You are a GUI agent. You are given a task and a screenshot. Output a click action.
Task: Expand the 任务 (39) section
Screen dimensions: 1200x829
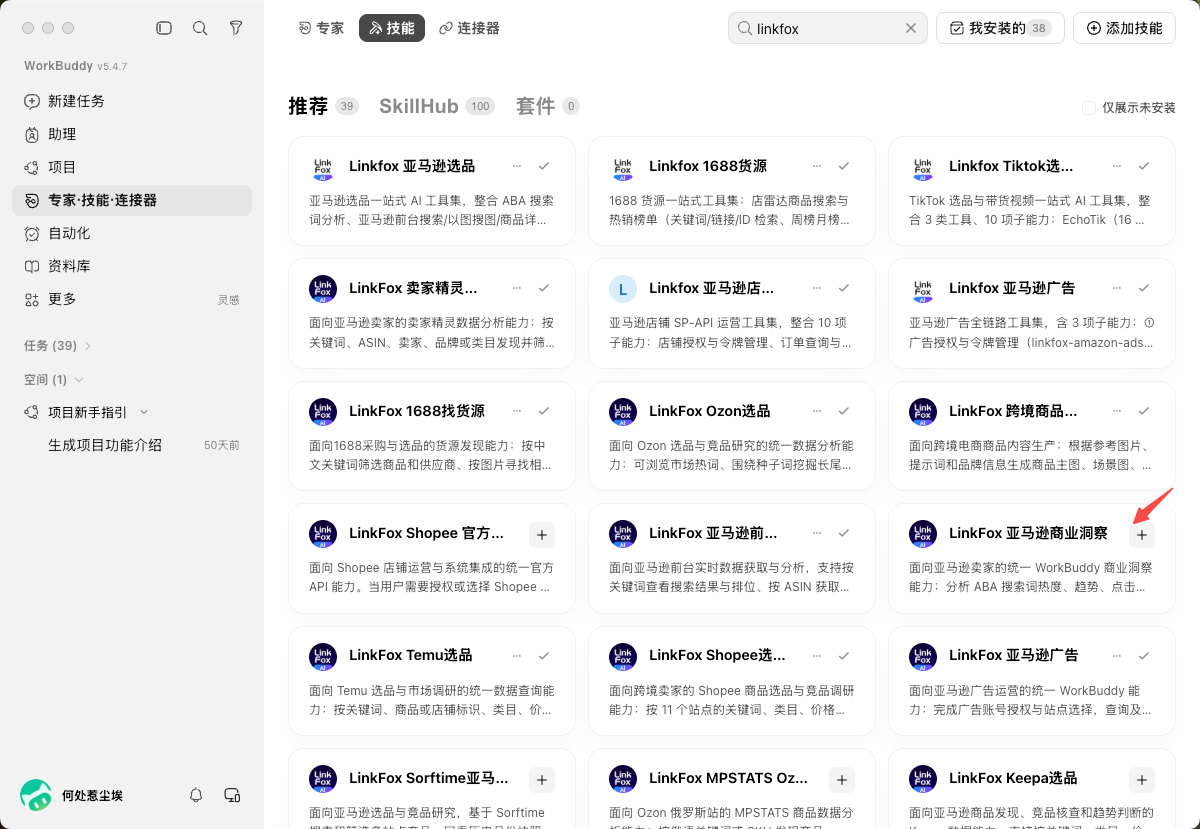point(58,345)
